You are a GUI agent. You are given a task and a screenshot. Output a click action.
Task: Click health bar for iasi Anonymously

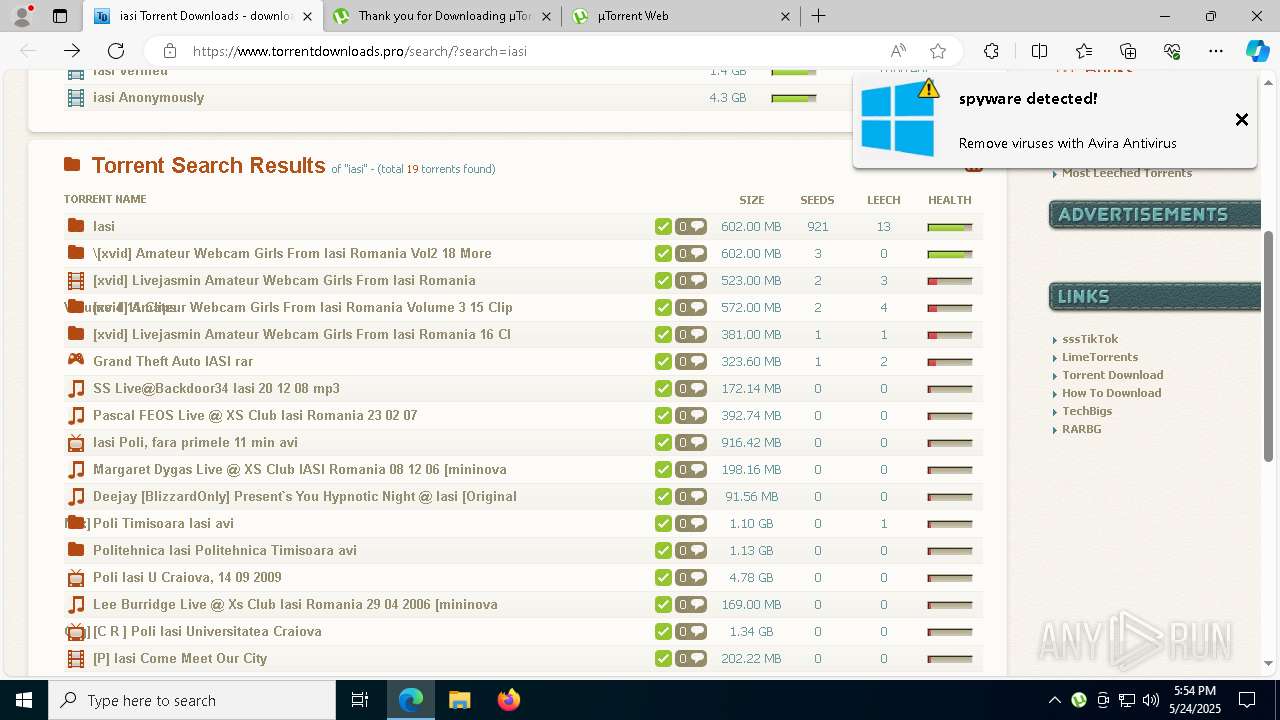794,98
